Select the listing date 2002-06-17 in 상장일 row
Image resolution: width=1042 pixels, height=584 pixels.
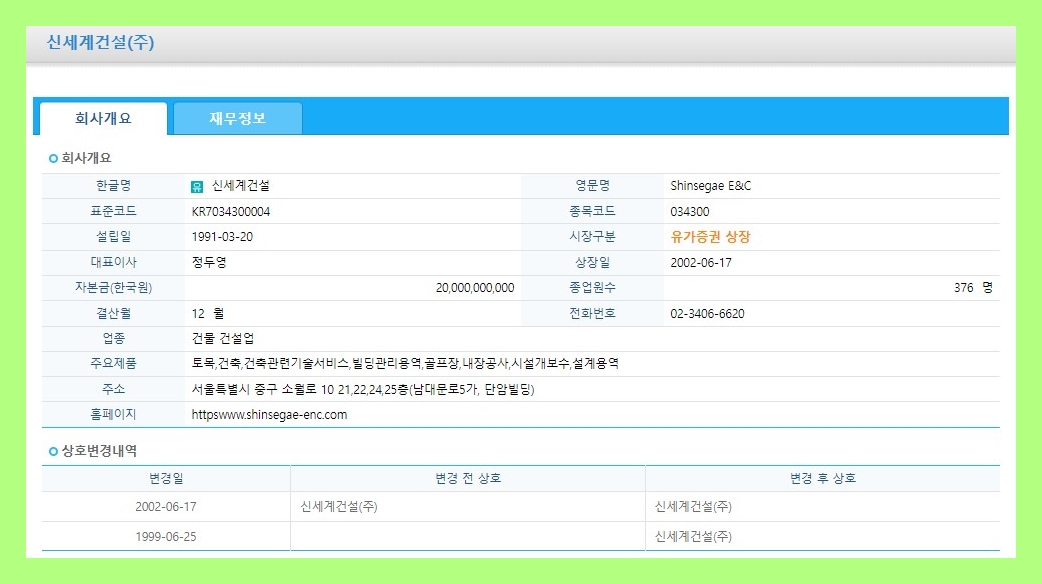click(700, 262)
